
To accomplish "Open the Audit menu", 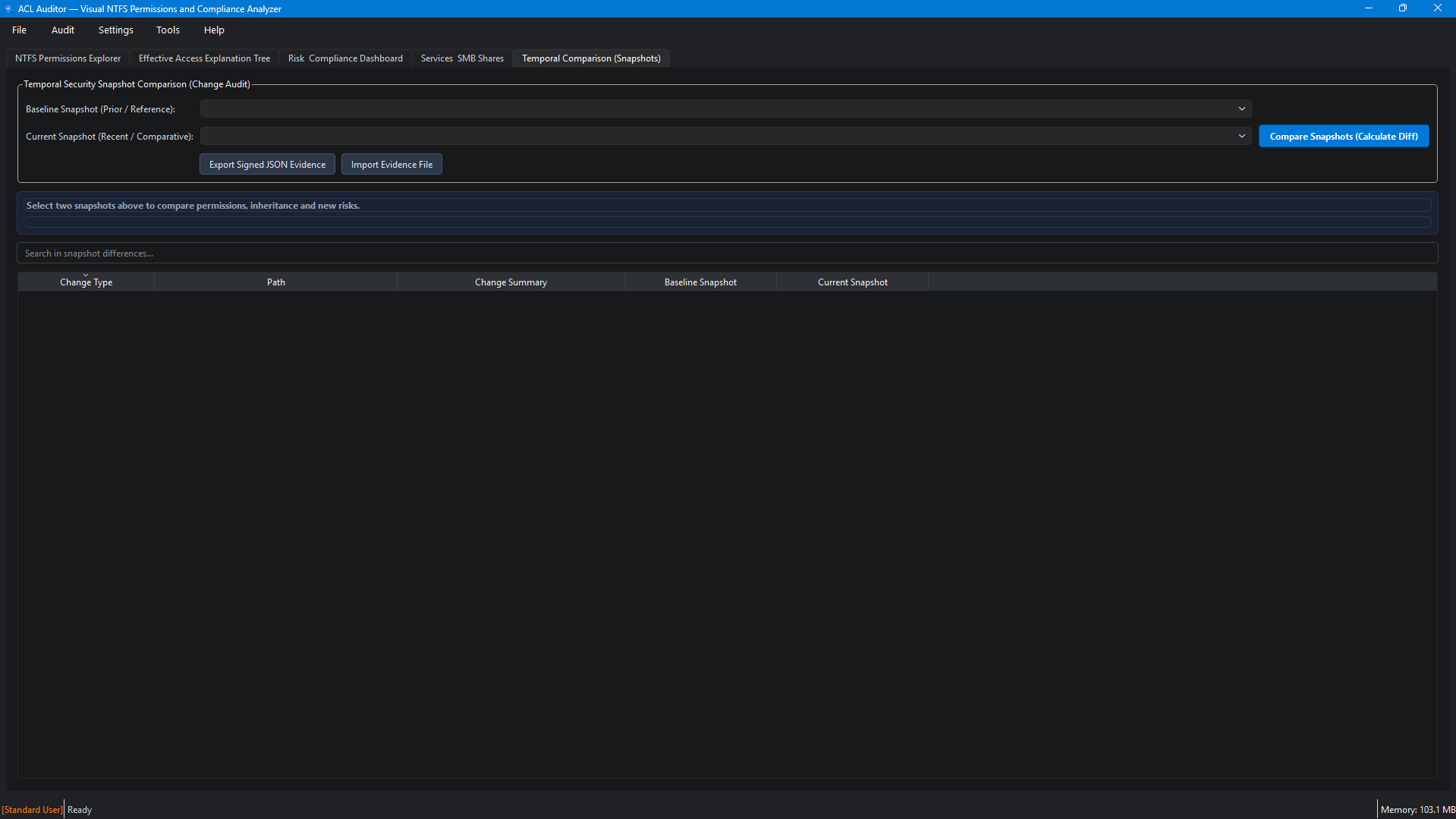I will [63, 30].
